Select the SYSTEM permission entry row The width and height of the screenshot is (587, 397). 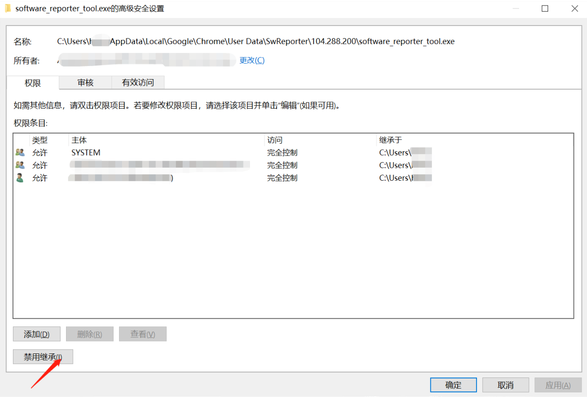(x=293, y=152)
